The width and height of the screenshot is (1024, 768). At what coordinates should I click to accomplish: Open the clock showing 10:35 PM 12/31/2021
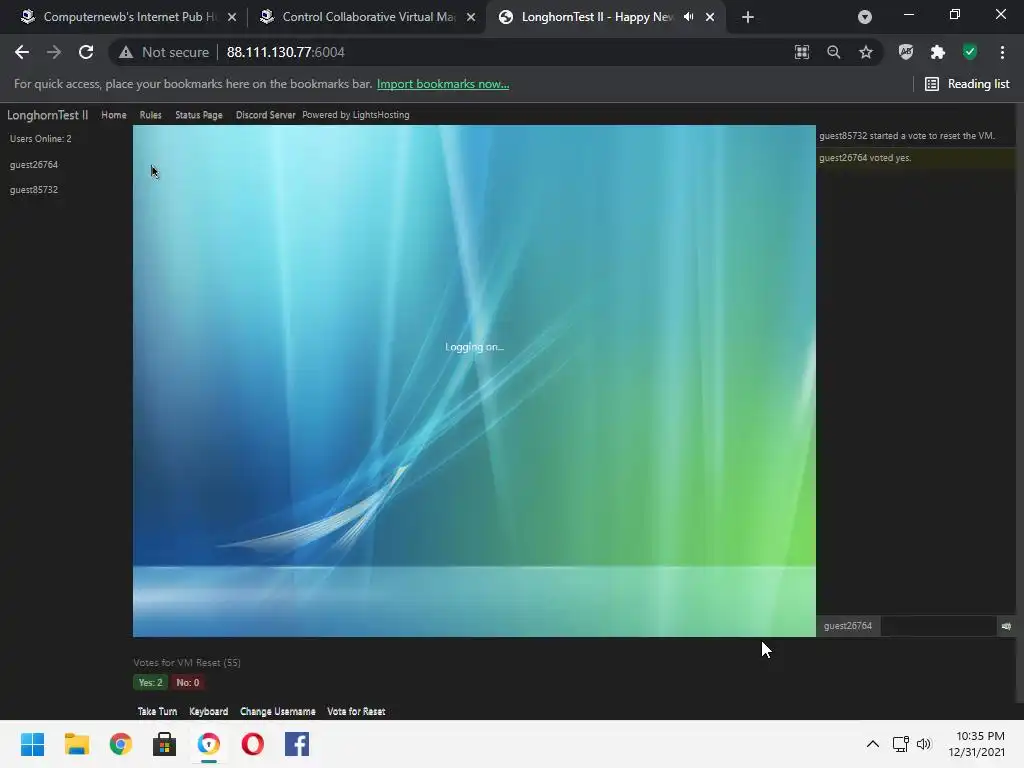[976, 744]
